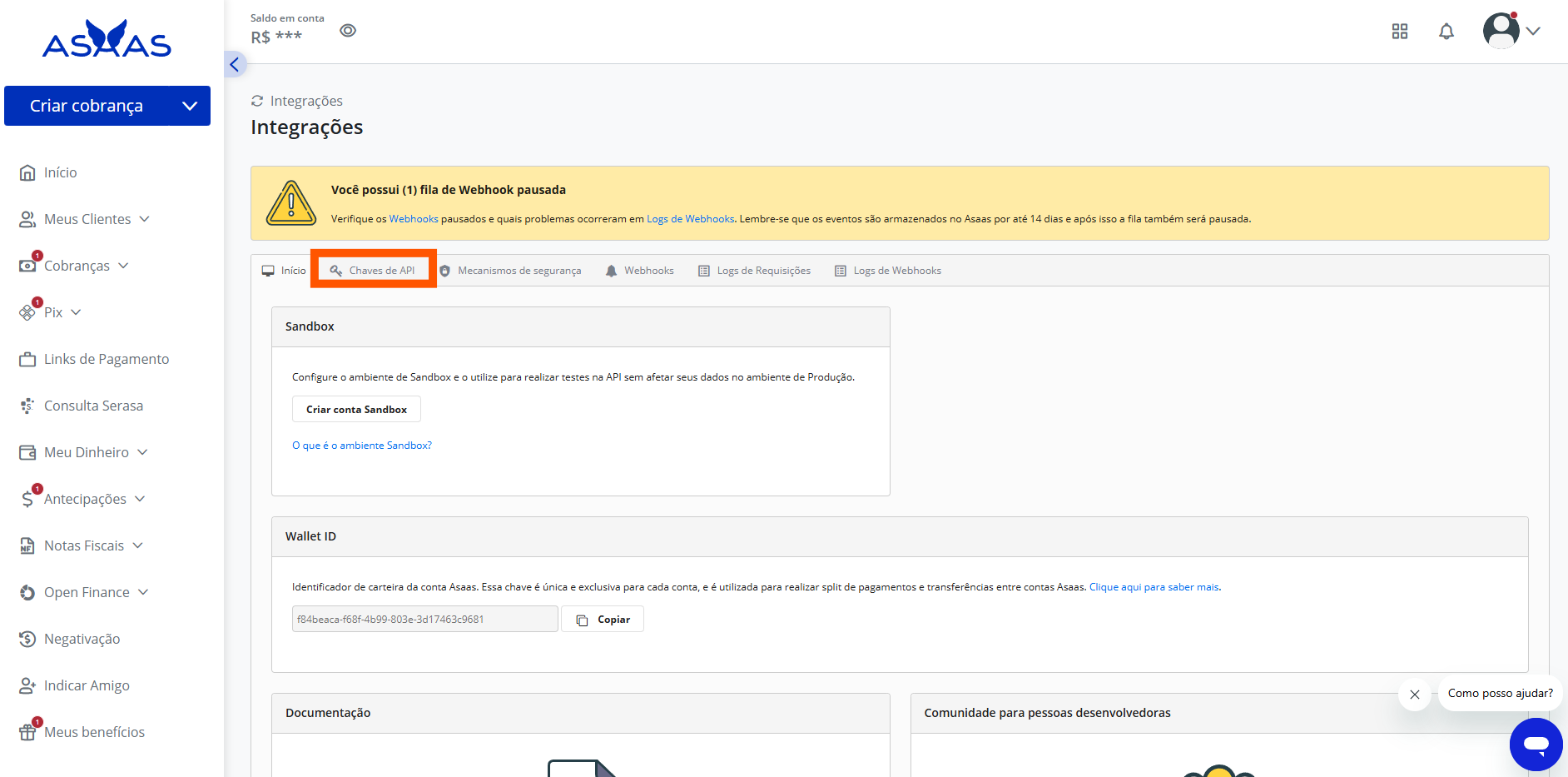The image size is (1568, 777).
Task: Click the Wallet ID input field
Action: coord(424,619)
